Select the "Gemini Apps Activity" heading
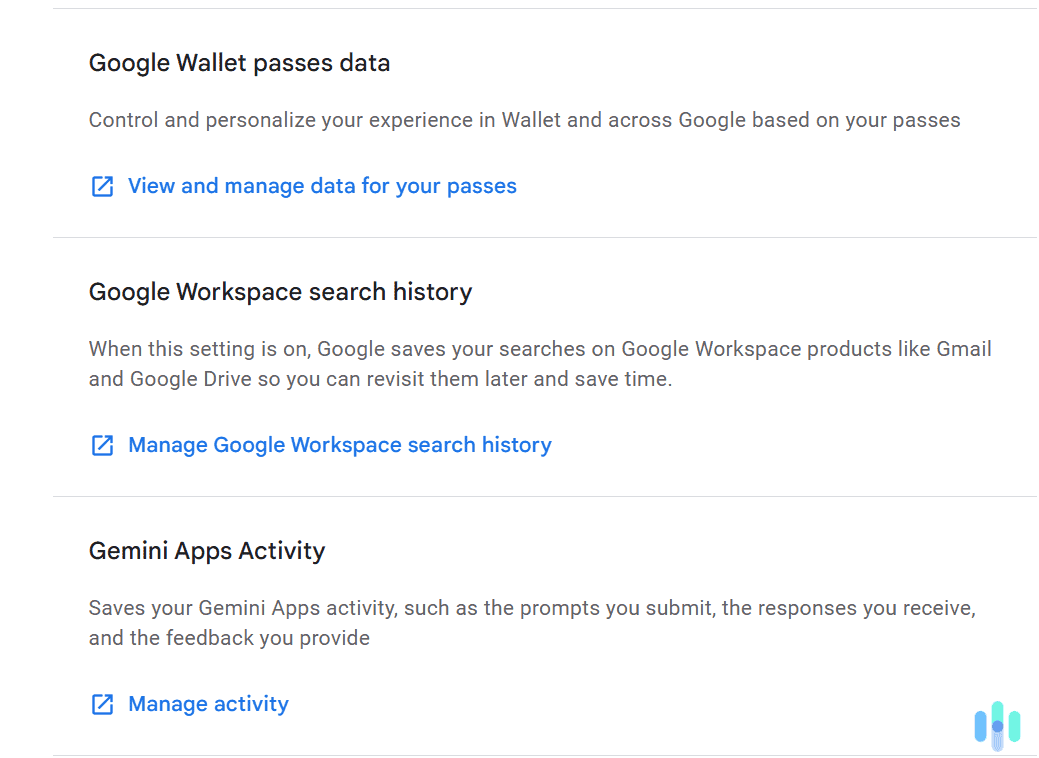The height and width of the screenshot is (758, 1039). click(x=206, y=550)
